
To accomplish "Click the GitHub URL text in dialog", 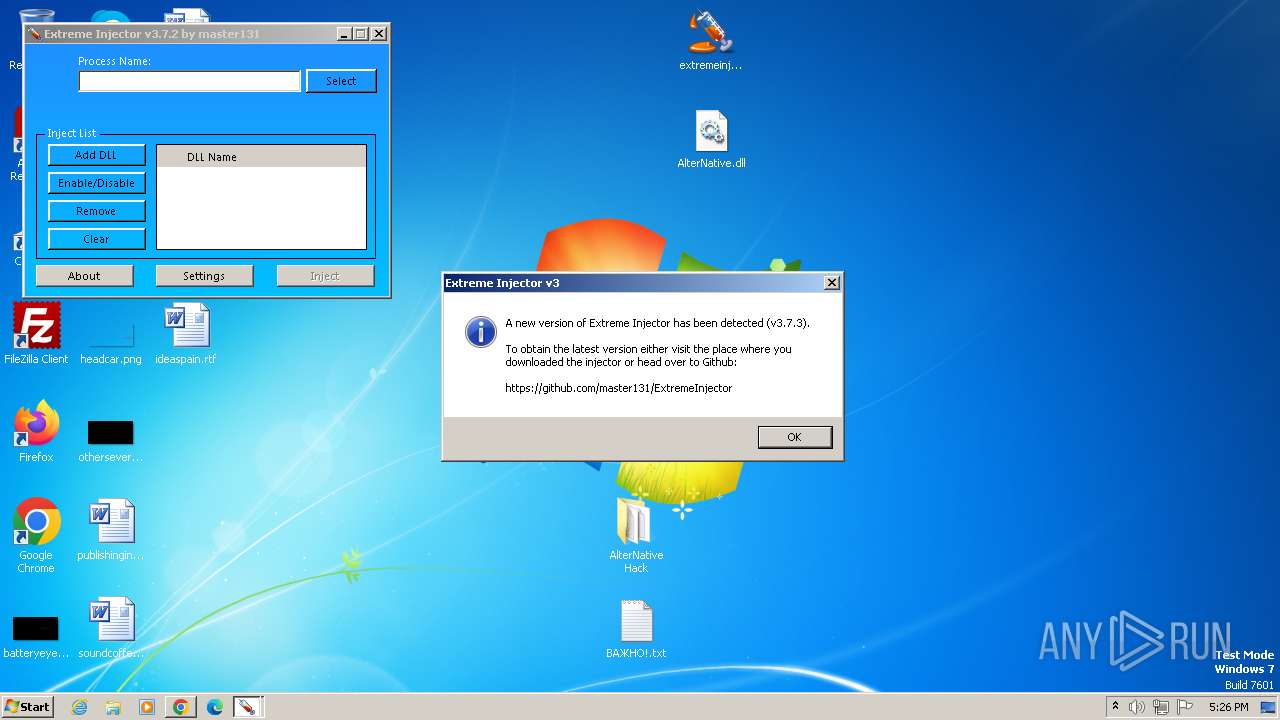I will 619,388.
